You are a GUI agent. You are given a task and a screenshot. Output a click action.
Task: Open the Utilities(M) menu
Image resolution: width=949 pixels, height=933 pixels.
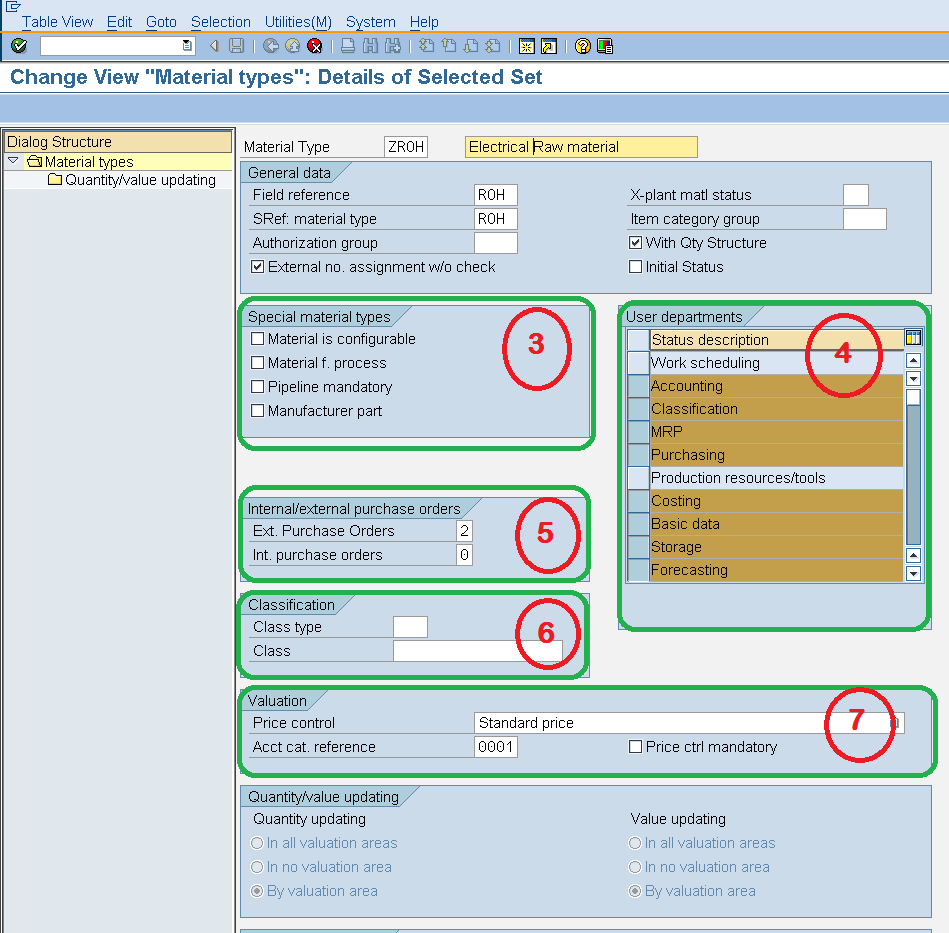297,22
